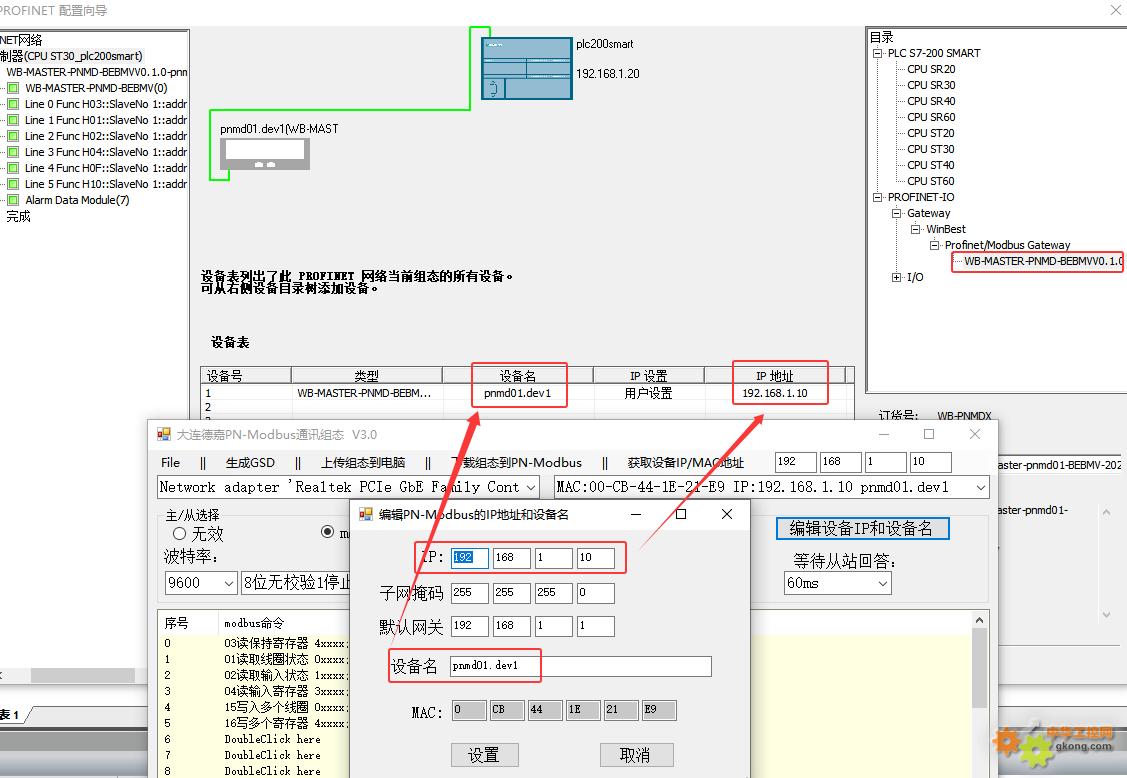1127x778 pixels.
Task: Open the File menu
Action: click(171, 462)
